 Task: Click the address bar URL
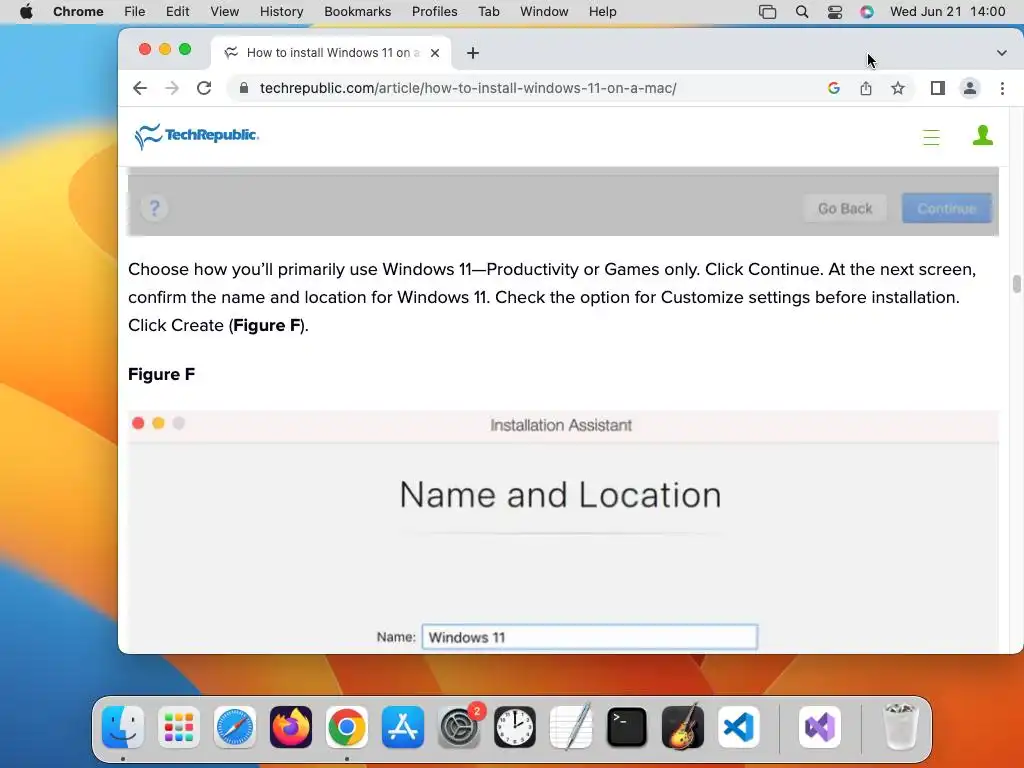pos(468,88)
